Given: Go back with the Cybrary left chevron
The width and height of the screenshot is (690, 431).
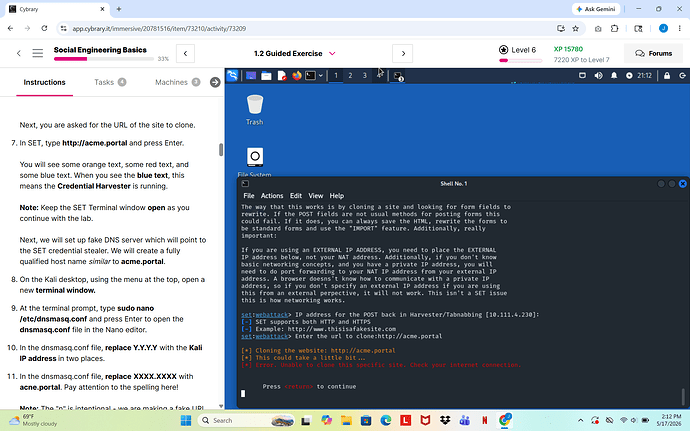Looking at the screenshot, I should (18, 53).
